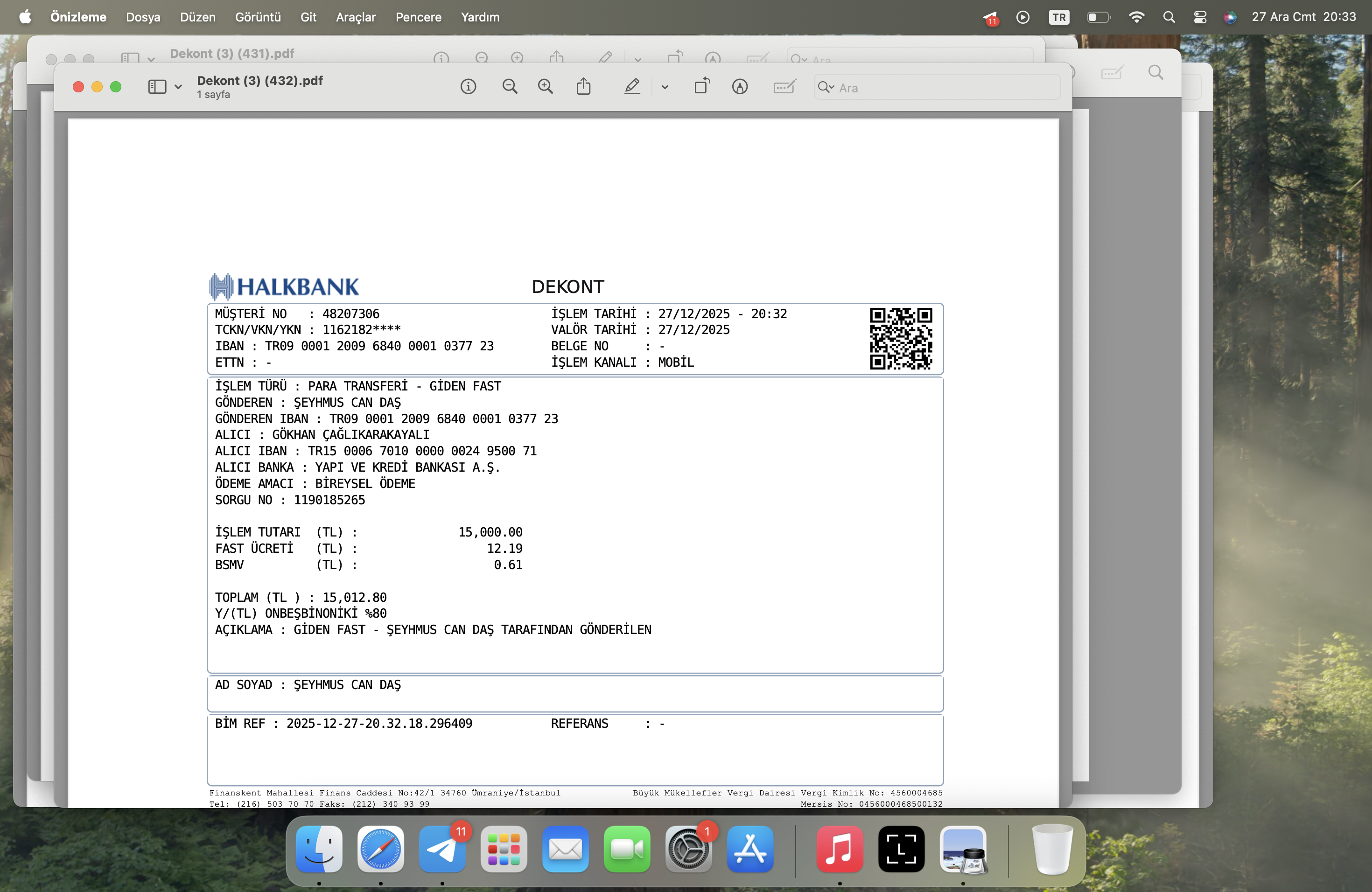
Task: Open the Araçlar menu
Action: 356,17
